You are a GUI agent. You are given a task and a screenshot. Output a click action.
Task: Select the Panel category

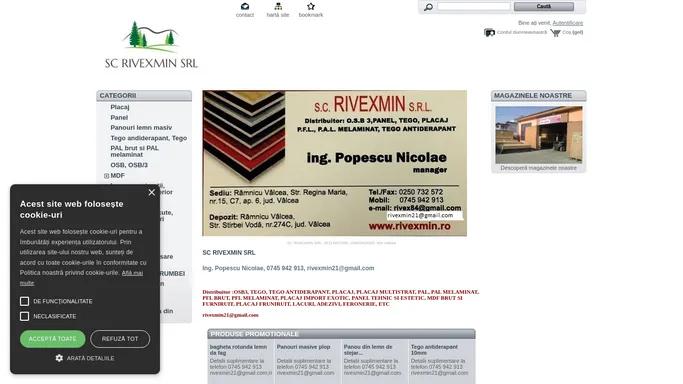(x=119, y=118)
